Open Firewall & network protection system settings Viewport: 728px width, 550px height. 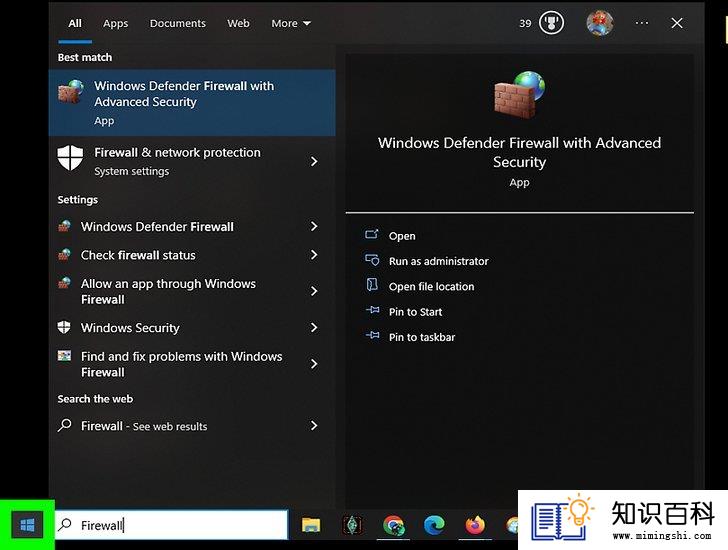click(x=192, y=161)
